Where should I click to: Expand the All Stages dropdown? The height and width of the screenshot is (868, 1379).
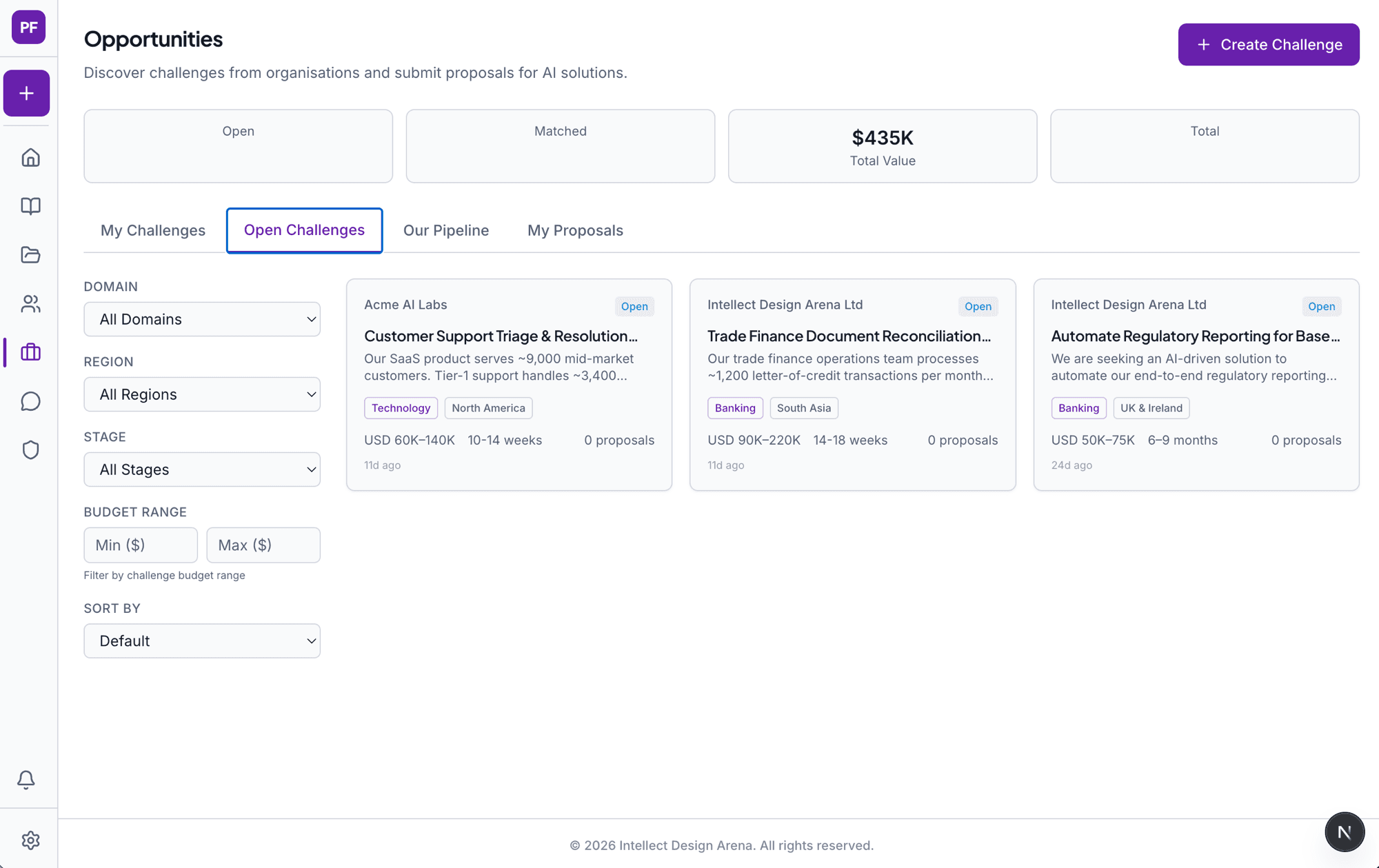point(202,470)
